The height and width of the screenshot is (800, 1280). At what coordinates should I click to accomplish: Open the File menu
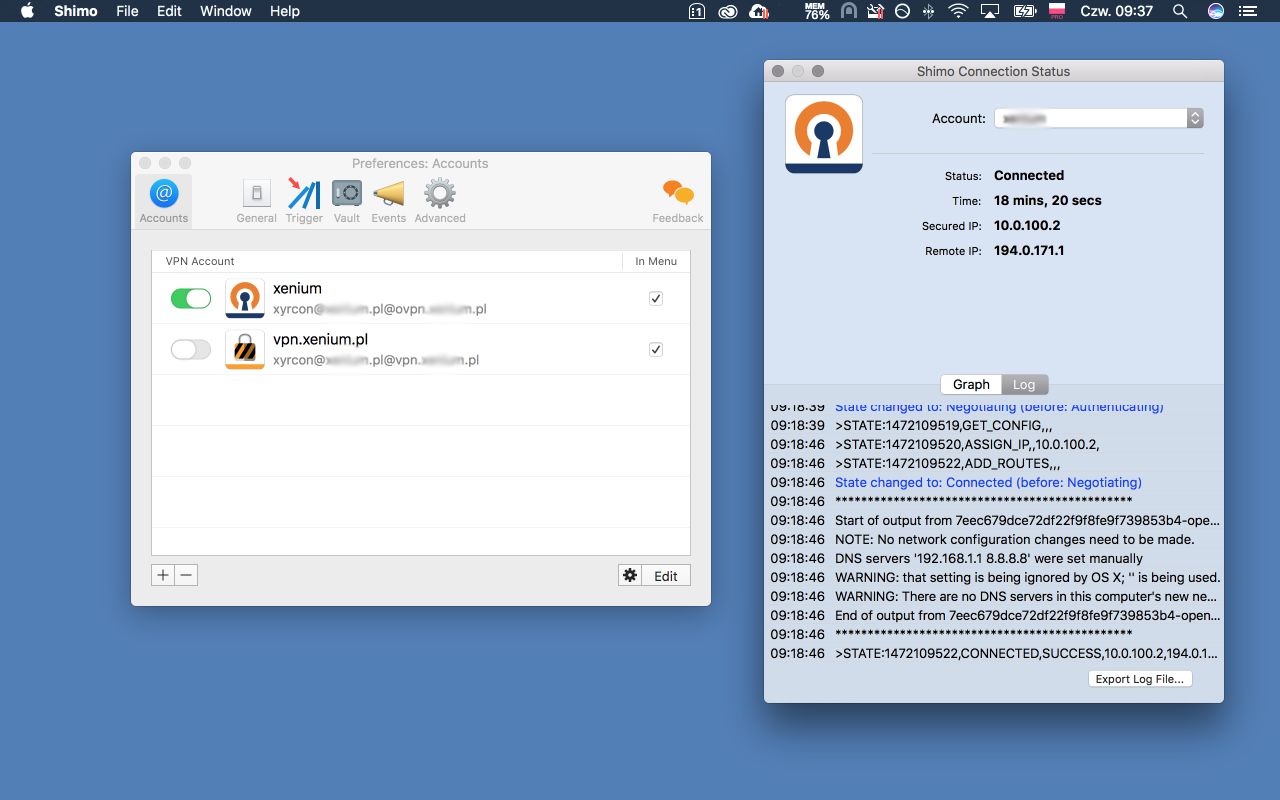[x=127, y=11]
